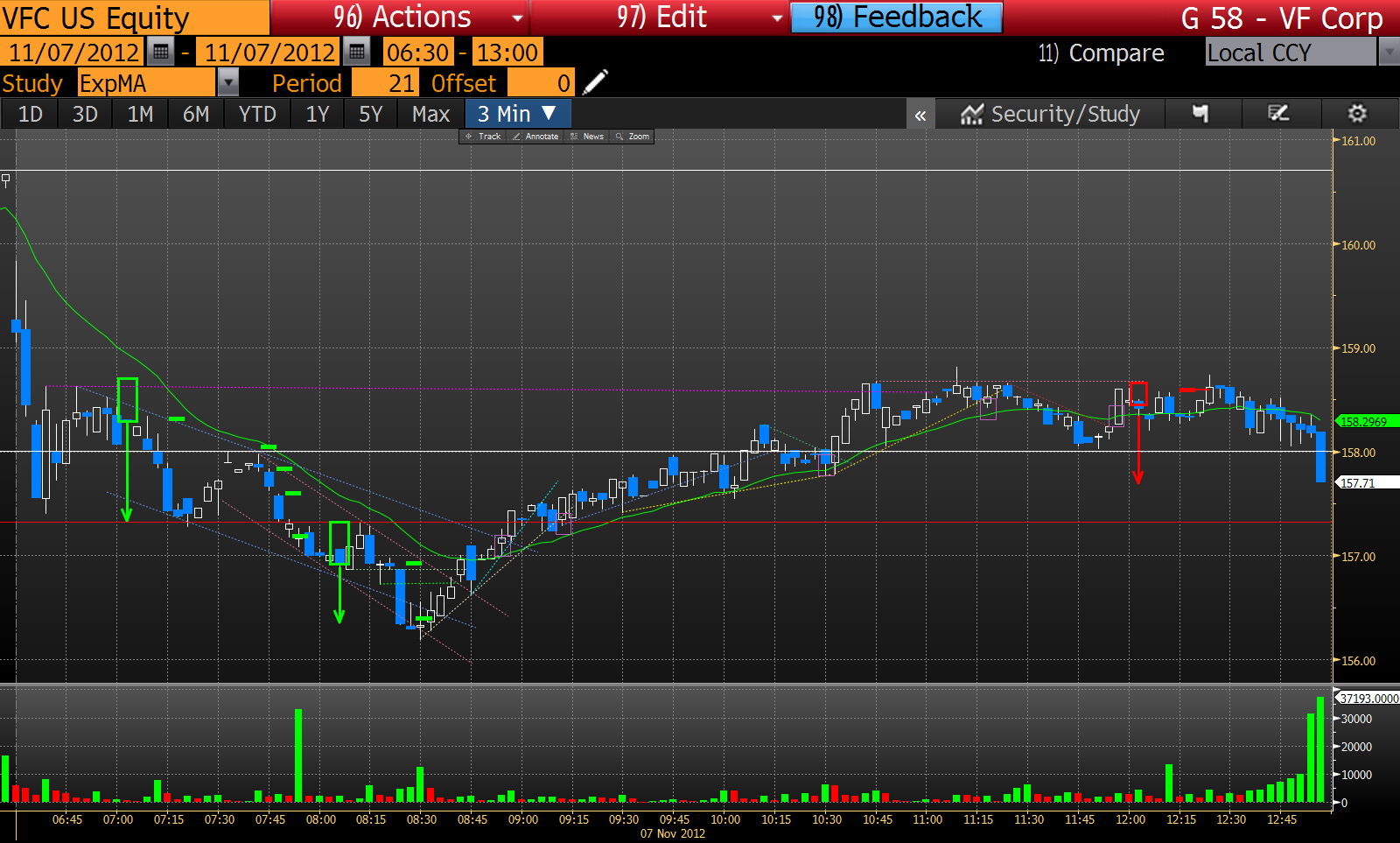Click the 11) Compare option

coord(1101,53)
